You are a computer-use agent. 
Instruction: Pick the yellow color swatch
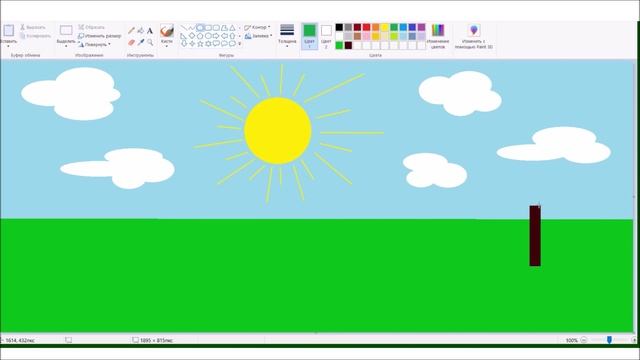(x=384, y=27)
